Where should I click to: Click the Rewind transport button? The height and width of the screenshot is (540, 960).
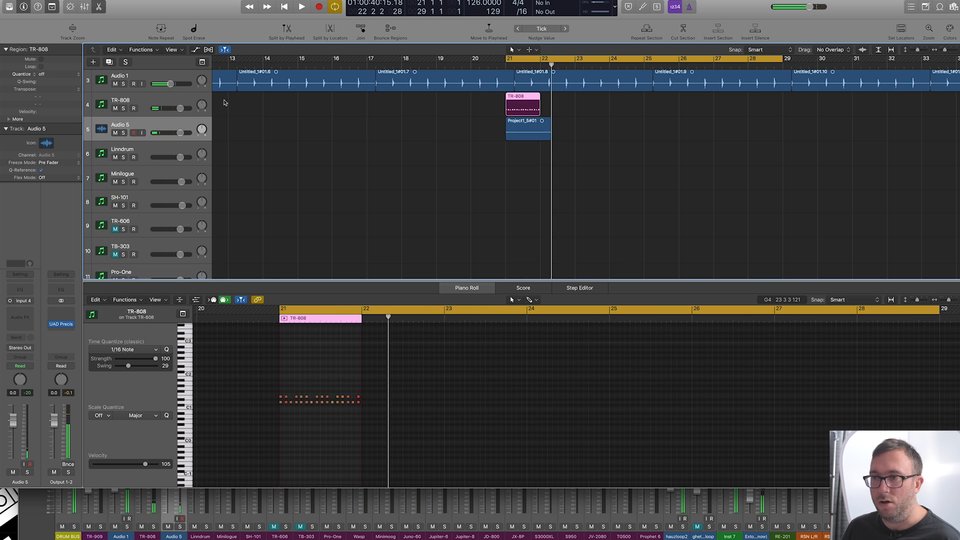[249, 7]
